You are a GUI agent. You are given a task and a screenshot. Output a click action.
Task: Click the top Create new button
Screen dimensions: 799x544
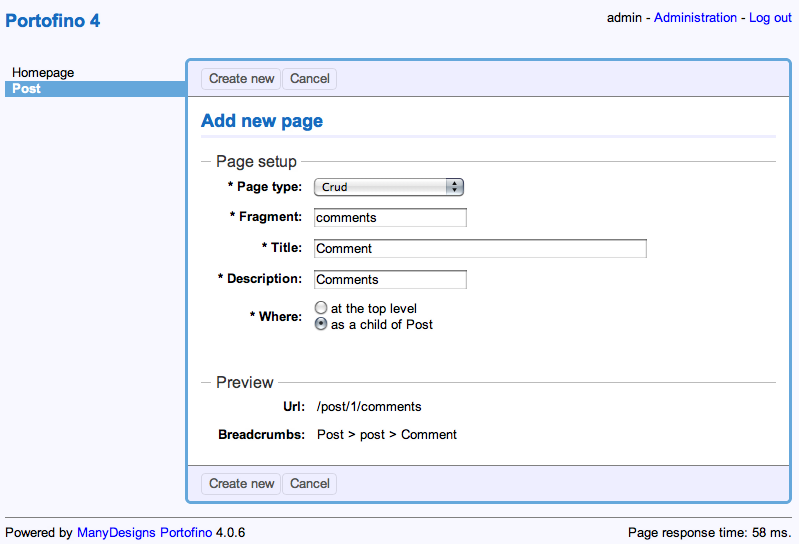pyautogui.click(x=241, y=79)
